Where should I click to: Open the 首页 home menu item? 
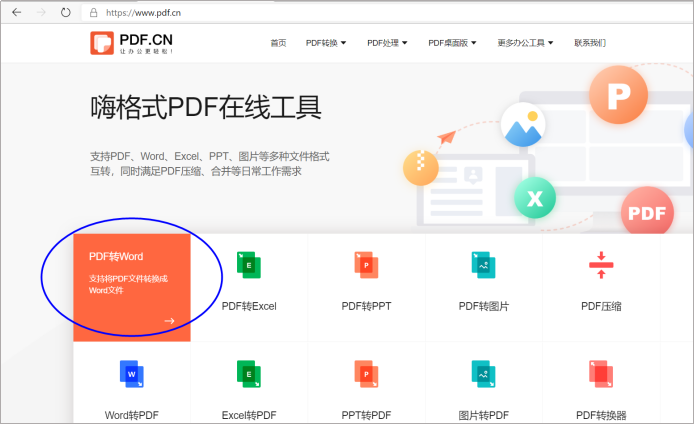click(x=278, y=43)
